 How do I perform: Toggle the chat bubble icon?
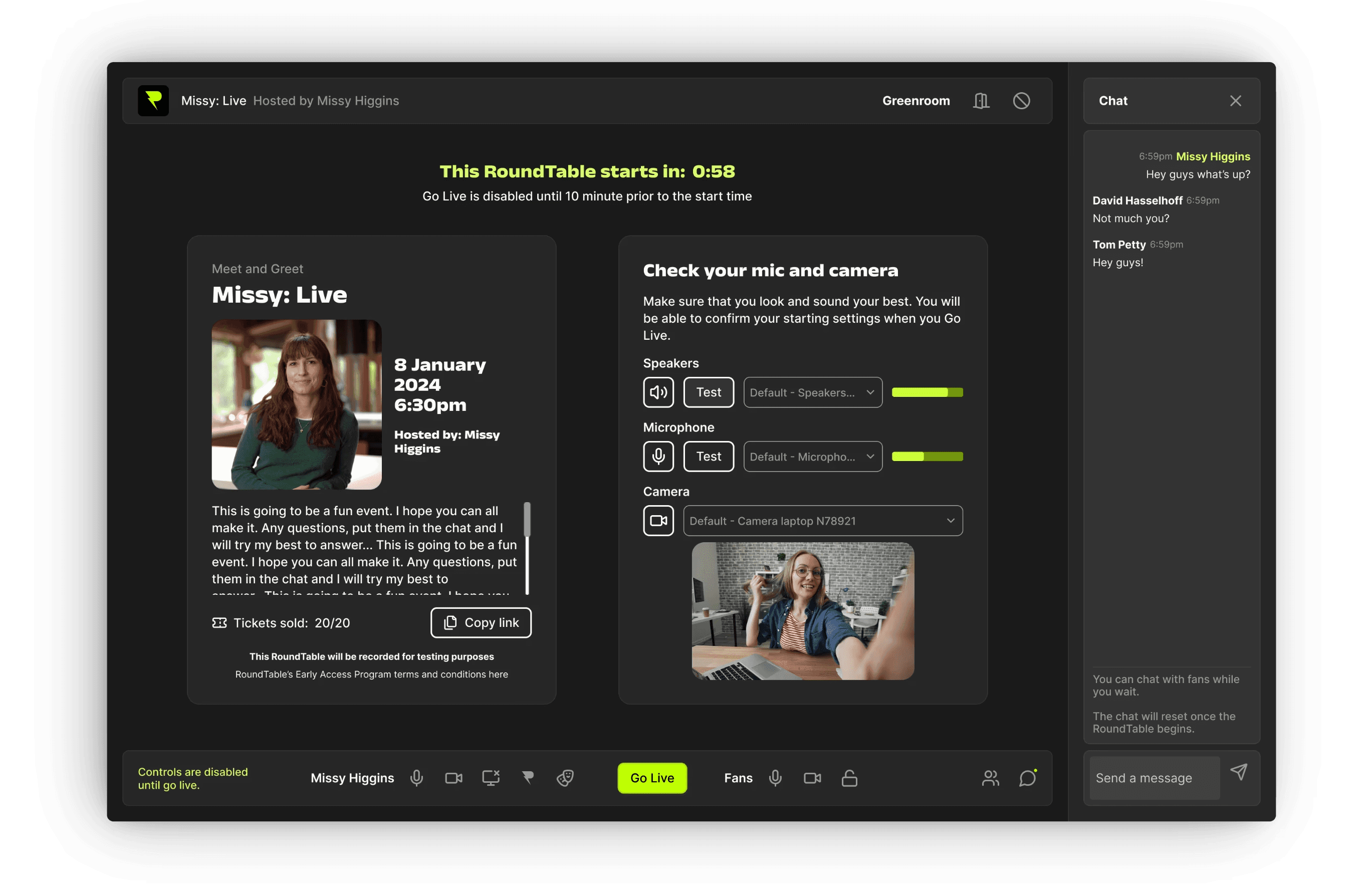click(x=1027, y=778)
